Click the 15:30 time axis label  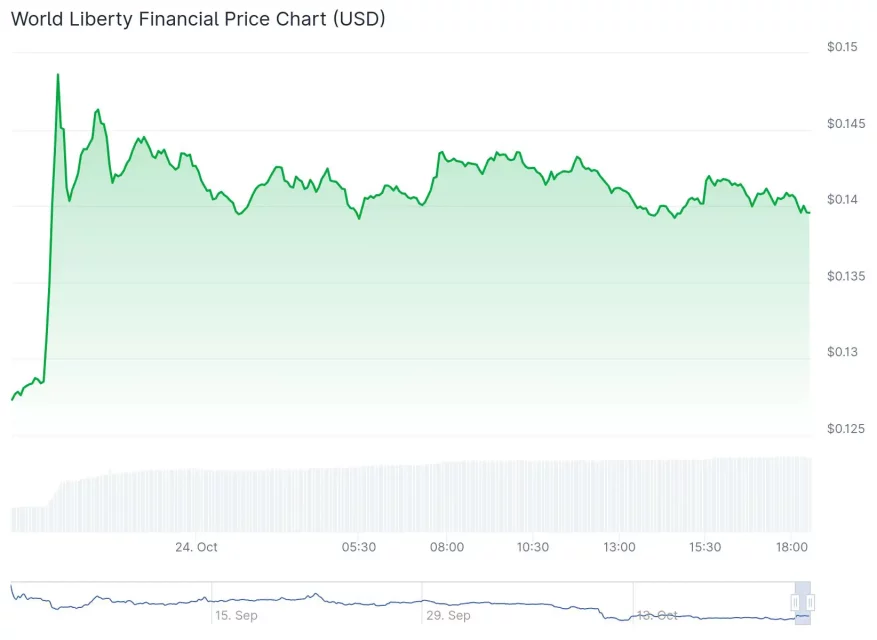[705, 547]
